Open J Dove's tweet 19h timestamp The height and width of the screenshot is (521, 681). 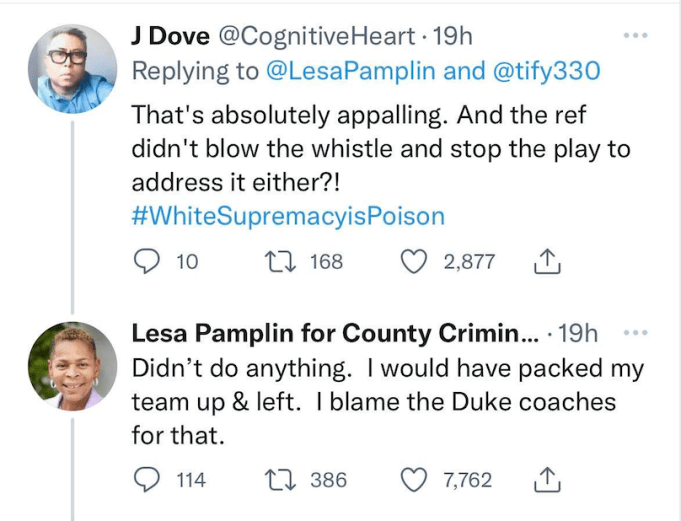[455, 37]
